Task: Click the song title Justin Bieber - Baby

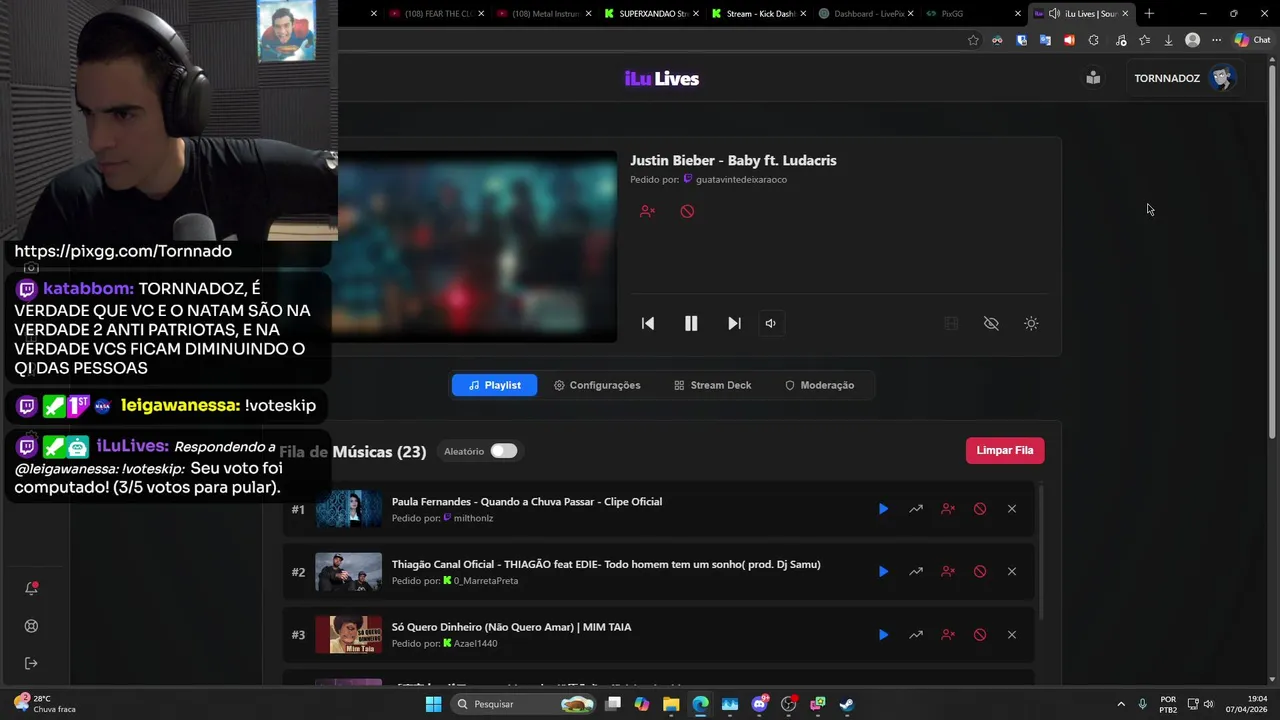Action: tap(733, 160)
